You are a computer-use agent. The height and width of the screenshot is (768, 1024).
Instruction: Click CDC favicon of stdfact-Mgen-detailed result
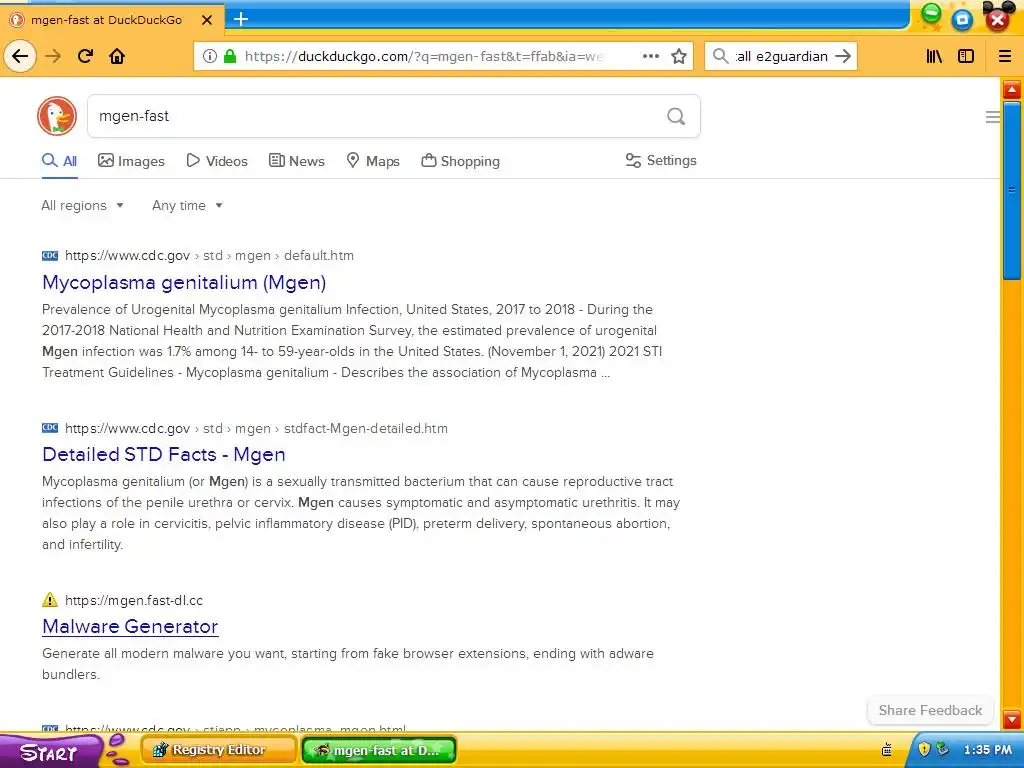tap(50, 428)
